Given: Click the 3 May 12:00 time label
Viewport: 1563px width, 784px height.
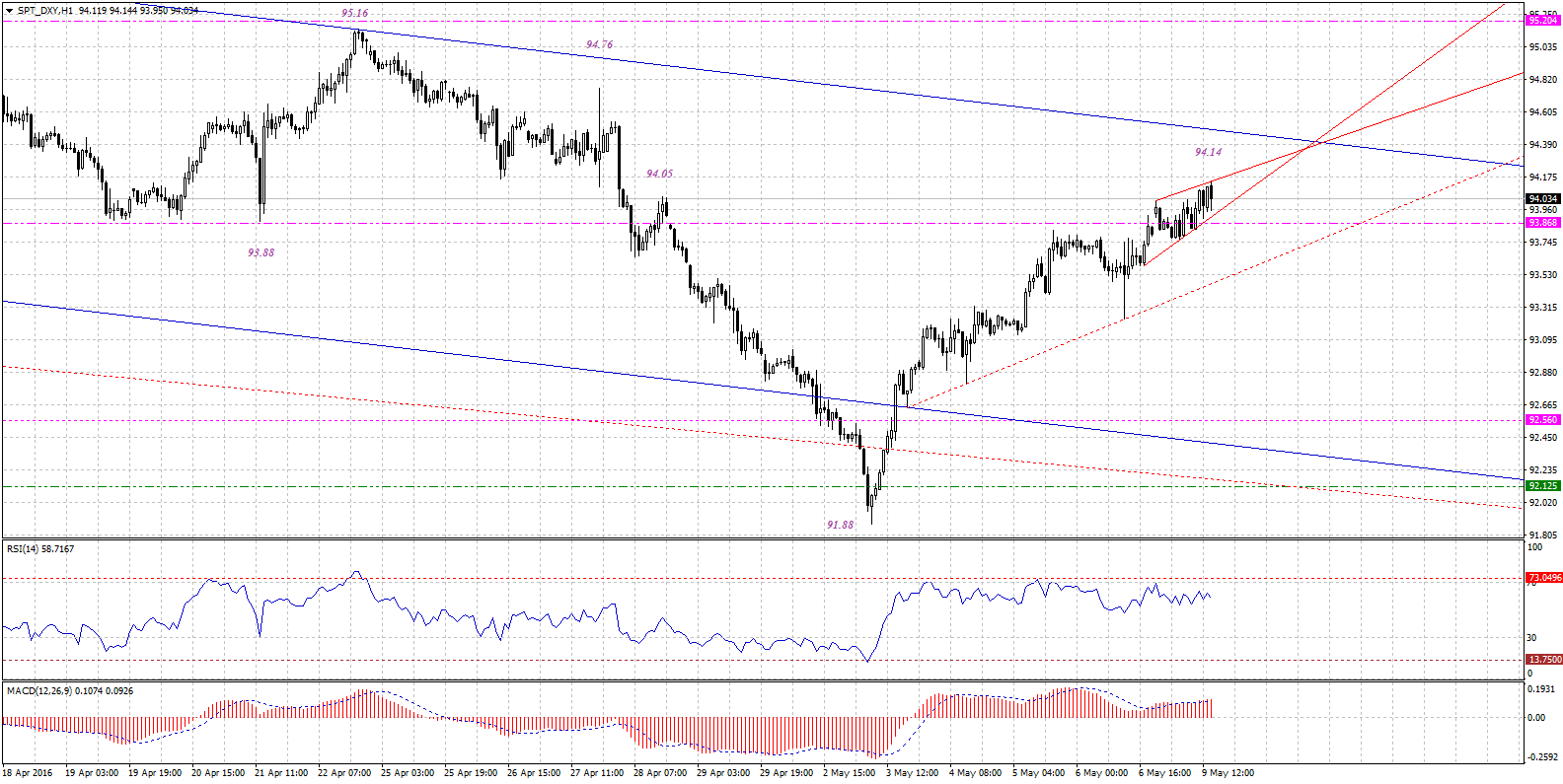Looking at the screenshot, I should [x=913, y=773].
